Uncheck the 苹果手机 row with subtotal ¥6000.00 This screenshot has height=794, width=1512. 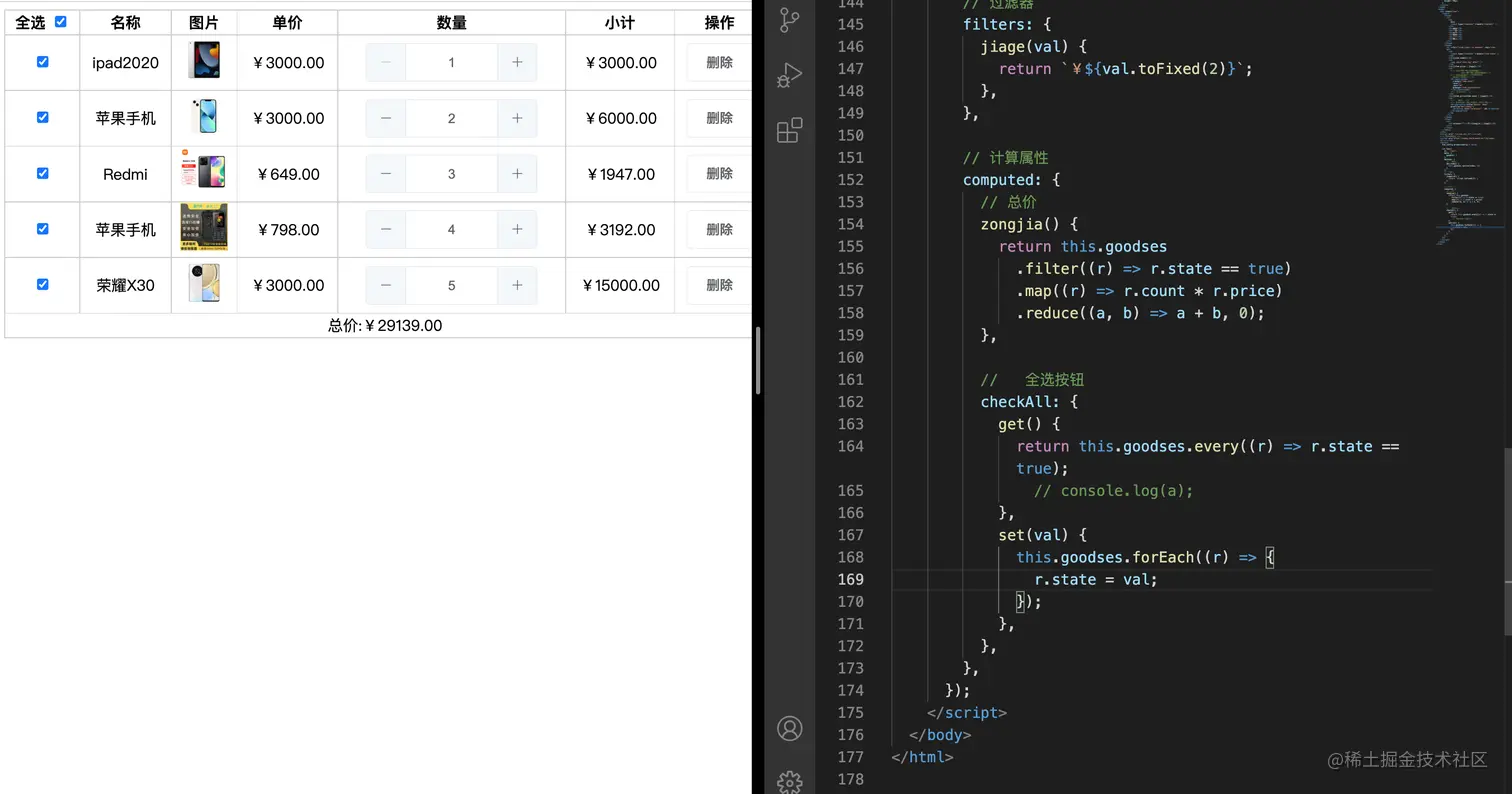pyautogui.click(x=42, y=117)
